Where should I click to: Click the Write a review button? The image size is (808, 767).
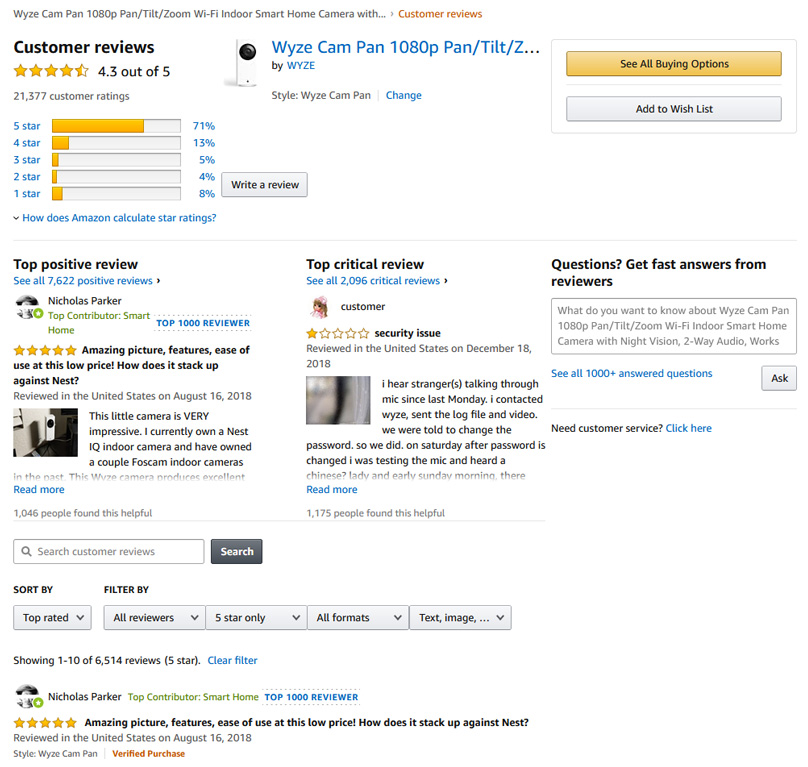265,185
